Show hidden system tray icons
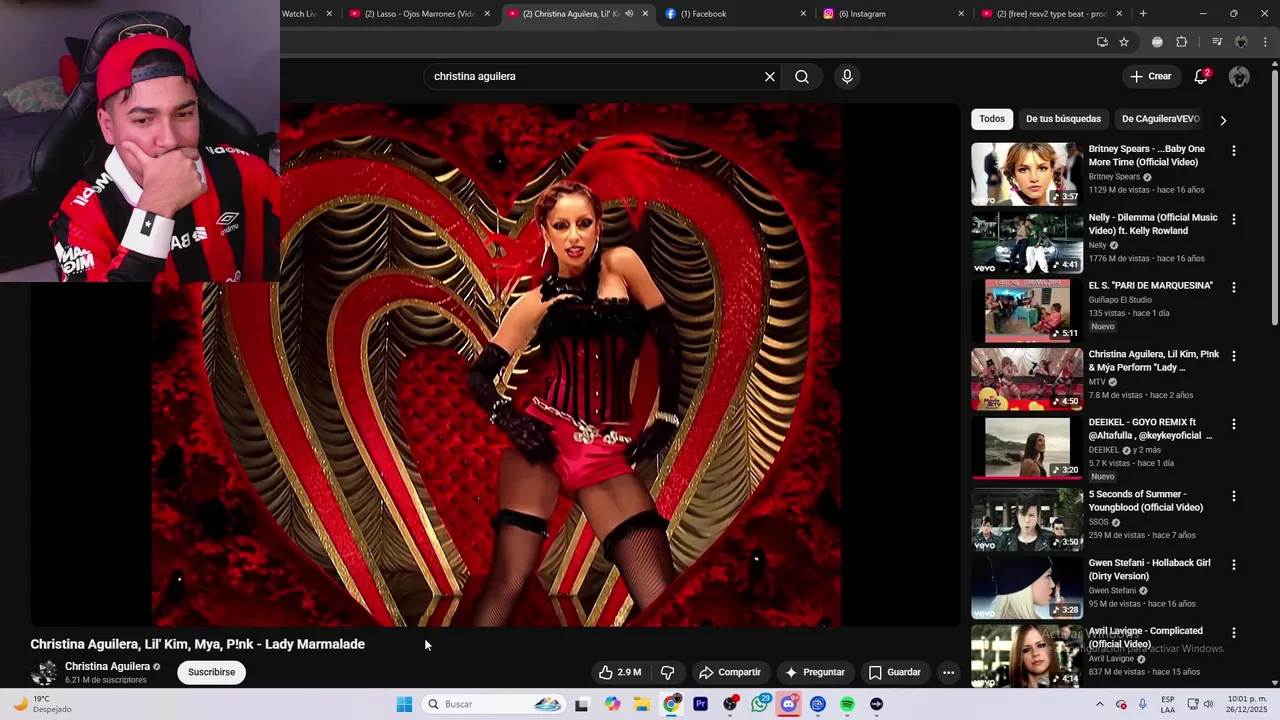Image resolution: width=1280 pixels, height=720 pixels. point(1100,704)
